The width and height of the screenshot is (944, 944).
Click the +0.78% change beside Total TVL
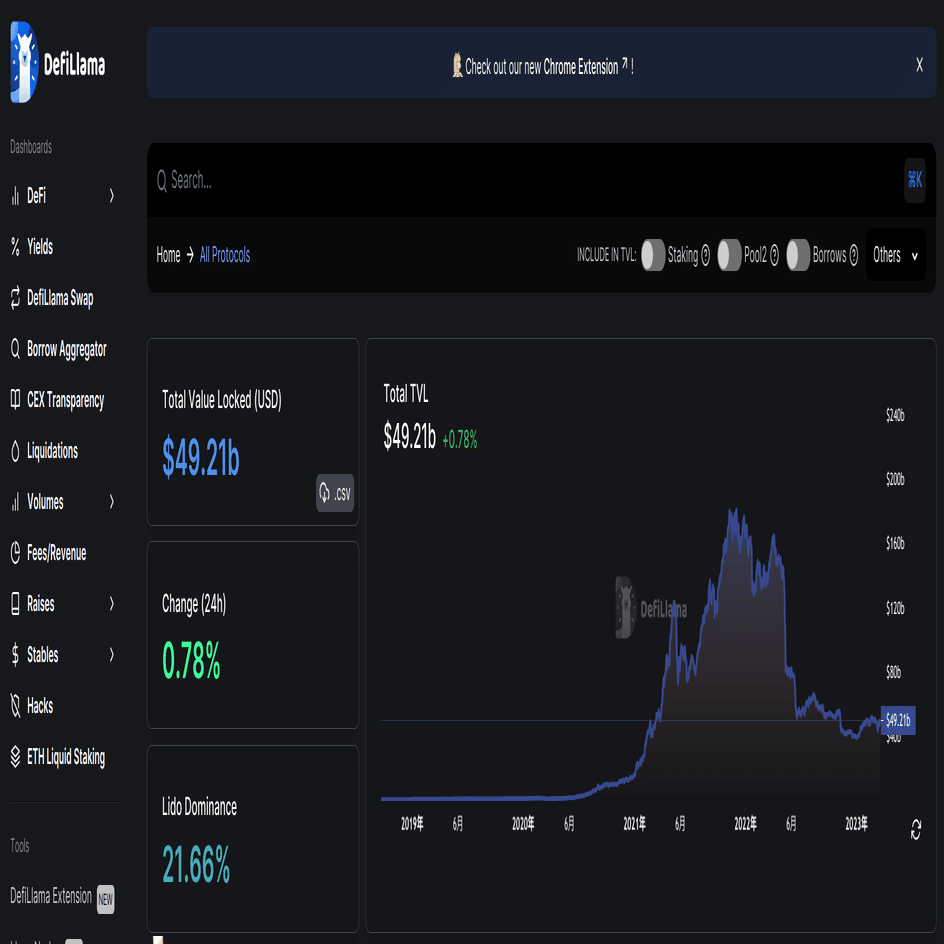(x=459, y=439)
